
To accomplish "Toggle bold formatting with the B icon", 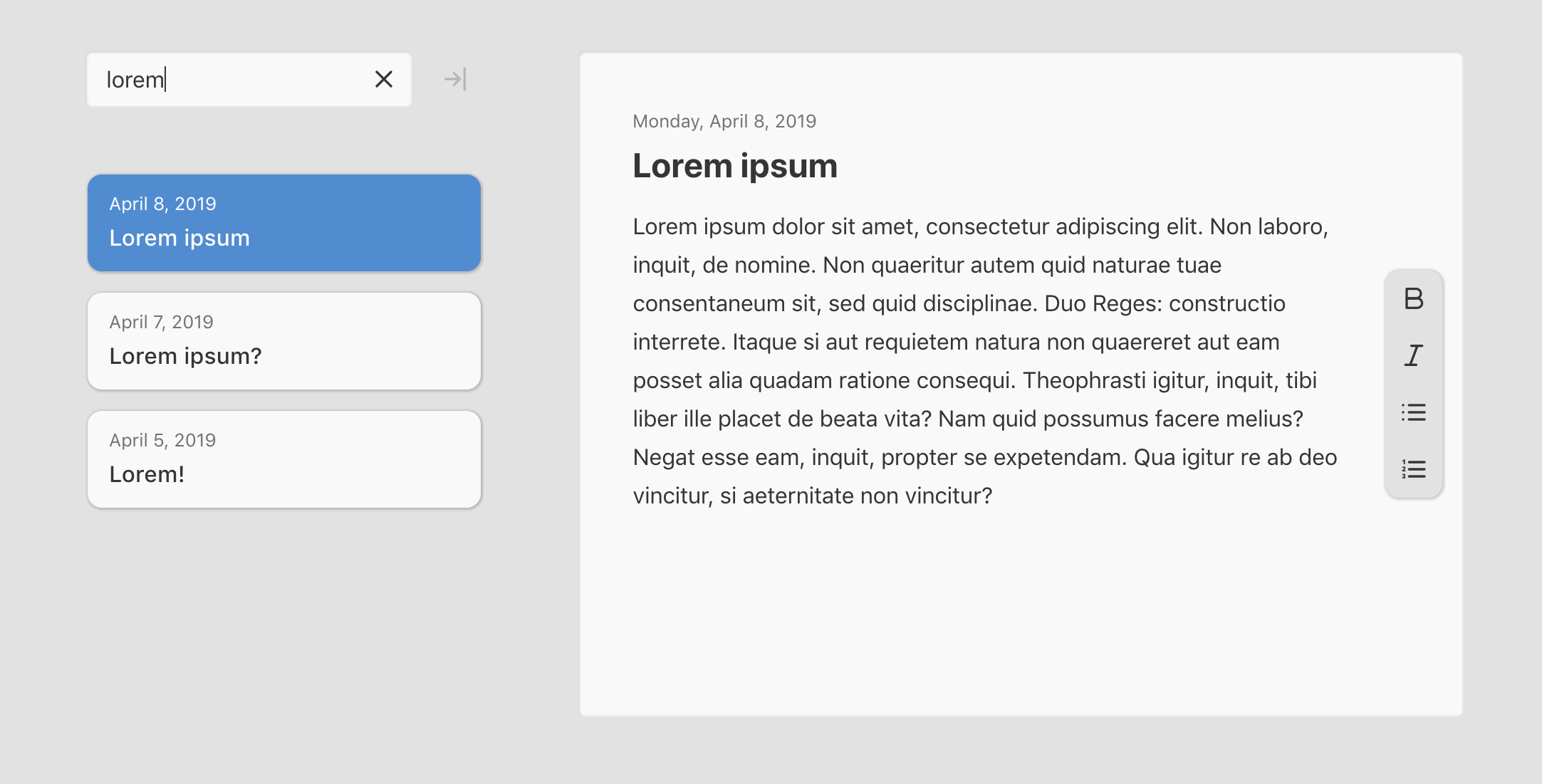I will click(1414, 298).
